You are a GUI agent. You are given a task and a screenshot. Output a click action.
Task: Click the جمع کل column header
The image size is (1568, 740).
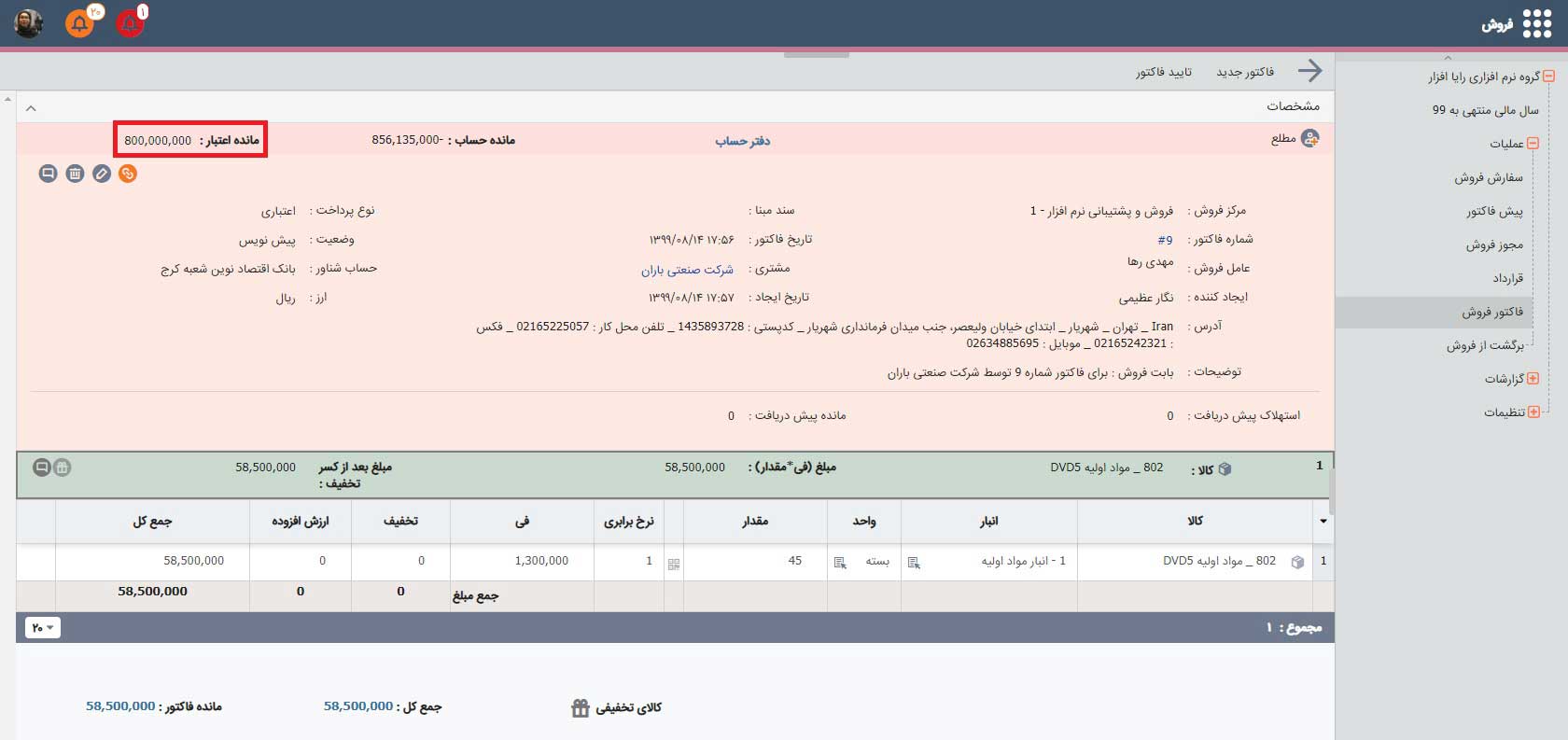pos(152,522)
